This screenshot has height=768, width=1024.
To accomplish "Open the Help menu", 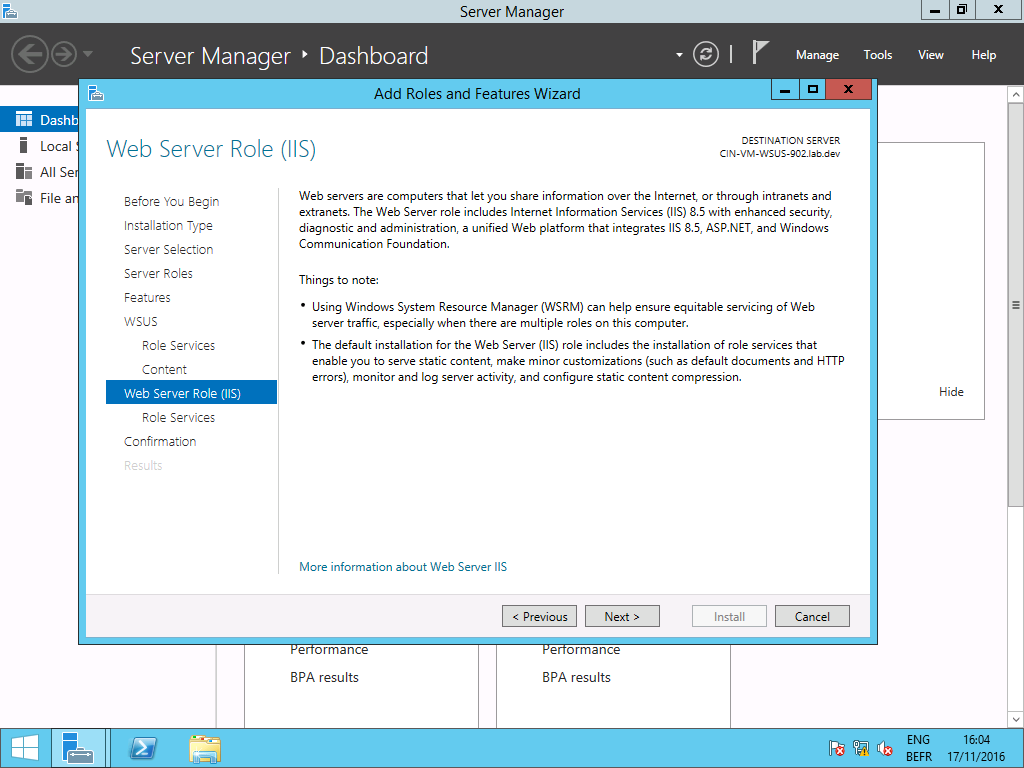I will tap(984, 55).
